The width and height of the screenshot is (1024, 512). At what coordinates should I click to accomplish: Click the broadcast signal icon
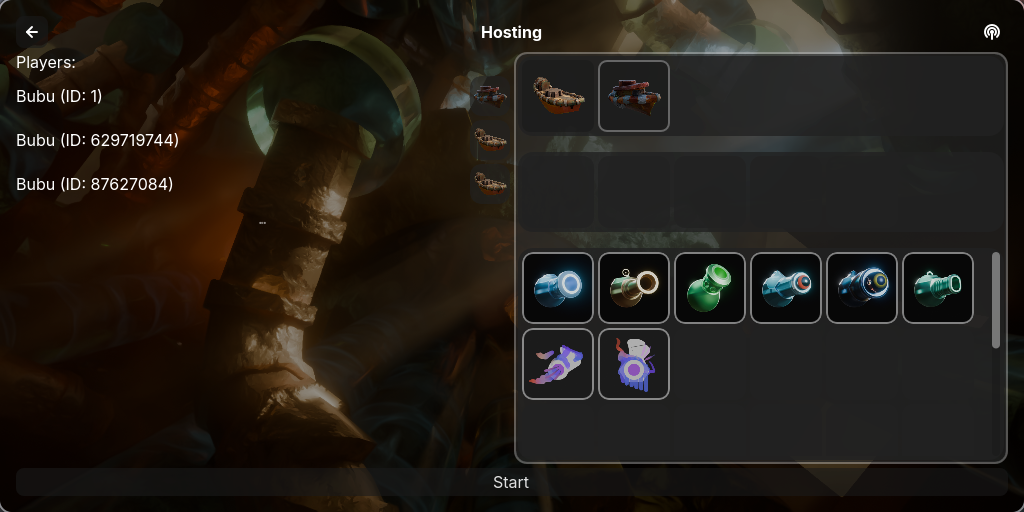[991, 32]
